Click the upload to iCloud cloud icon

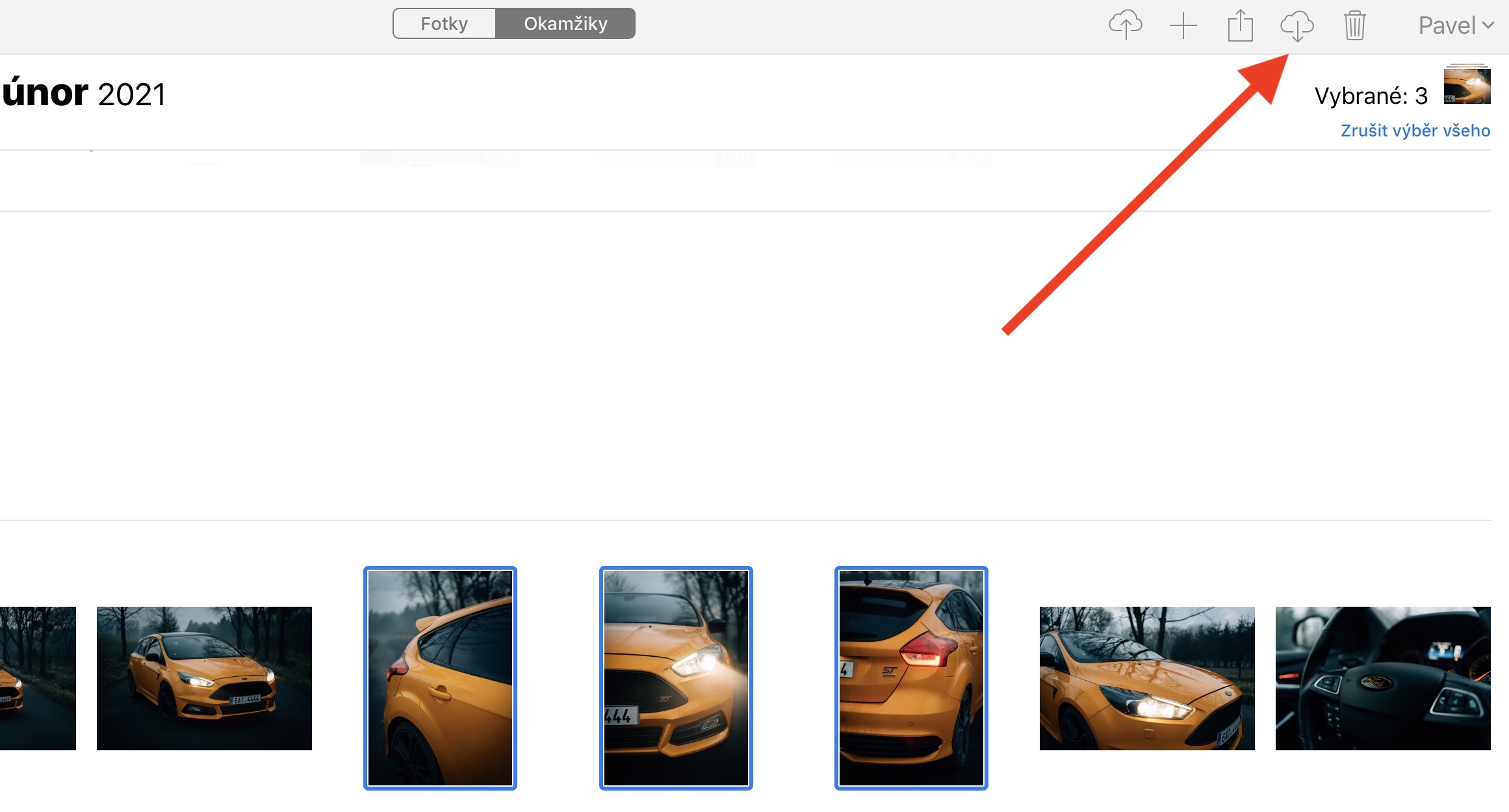1125,25
